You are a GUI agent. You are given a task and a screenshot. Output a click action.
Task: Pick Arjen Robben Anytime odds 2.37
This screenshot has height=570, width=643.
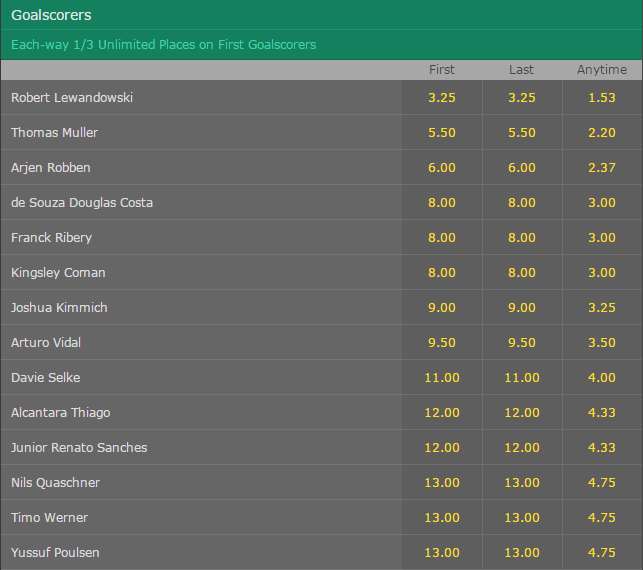coord(602,167)
